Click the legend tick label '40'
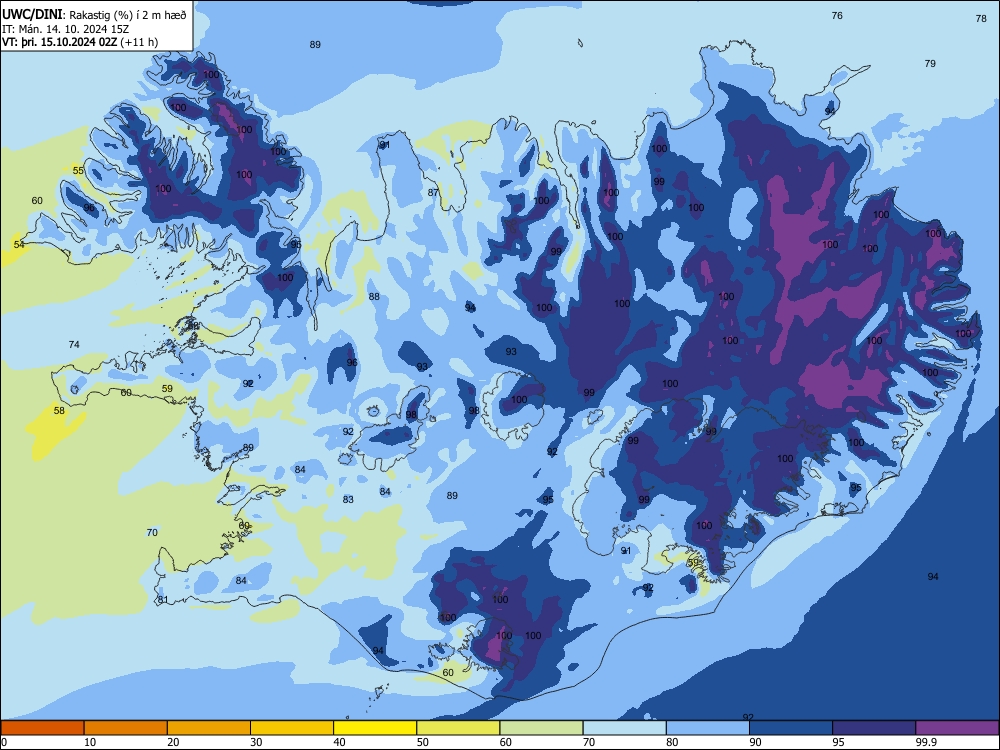This screenshot has height=750, width=1000. pos(340,742)
